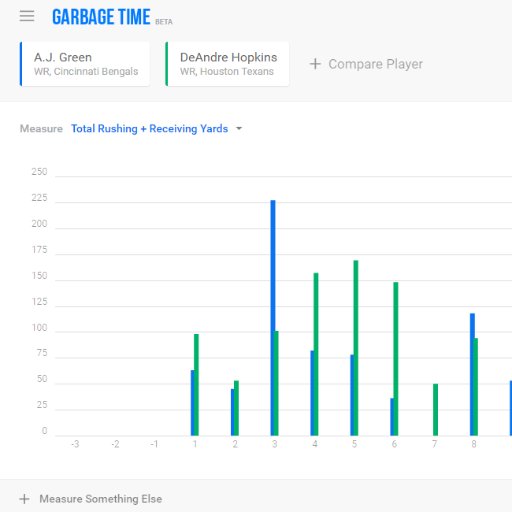Click the green bar at week 2

tap(236, 408)
